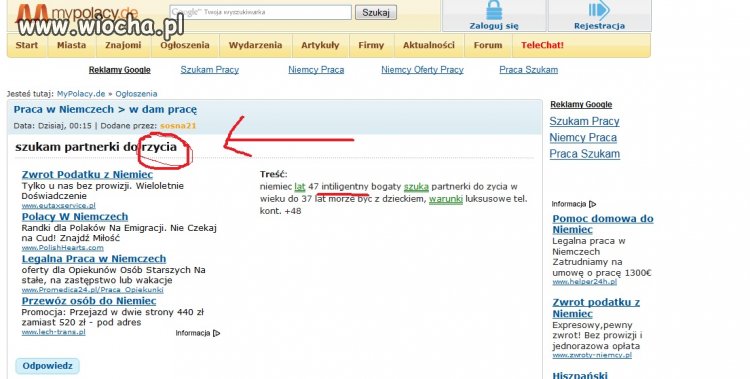Click the 'Rejestracja' label under the arrow

599,26
